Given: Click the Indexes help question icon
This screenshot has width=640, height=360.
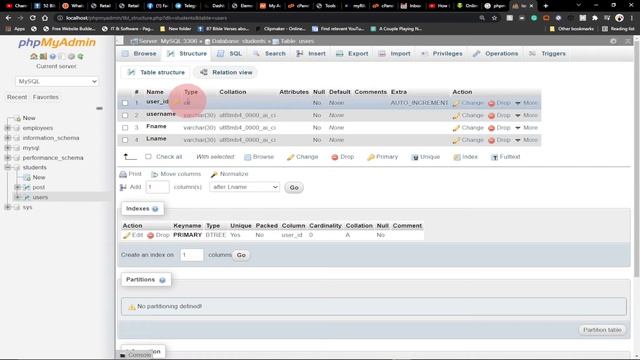Looking at the screenshot, I should pos(155,209).
